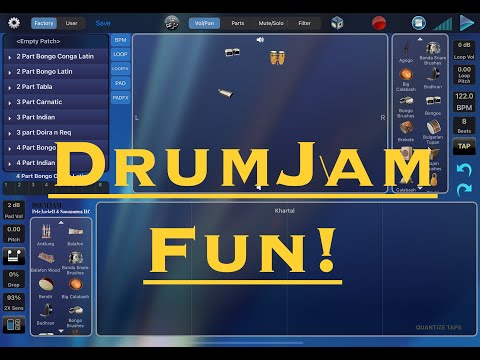Choose Agogo in the loop instrument list
Screen dimensions: 480x360
(x=406, y=53)
